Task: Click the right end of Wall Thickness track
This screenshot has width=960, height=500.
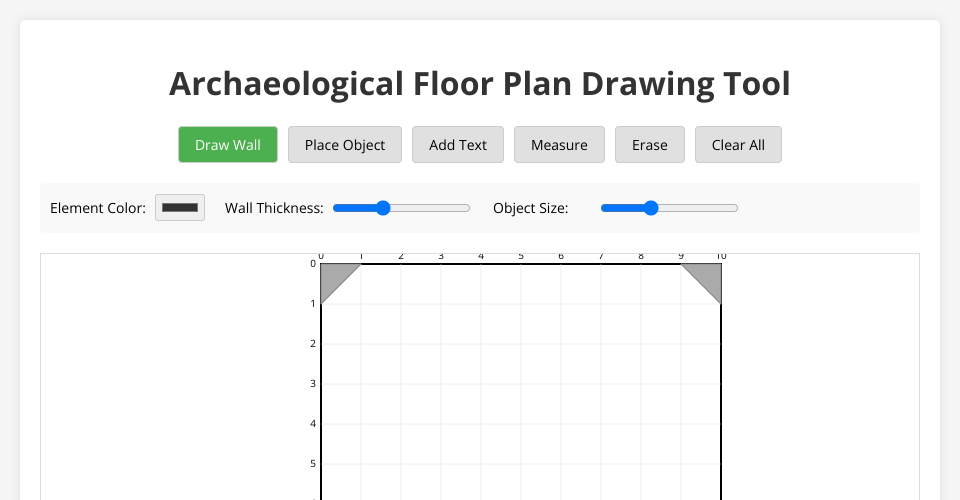Action: point(467,208)
